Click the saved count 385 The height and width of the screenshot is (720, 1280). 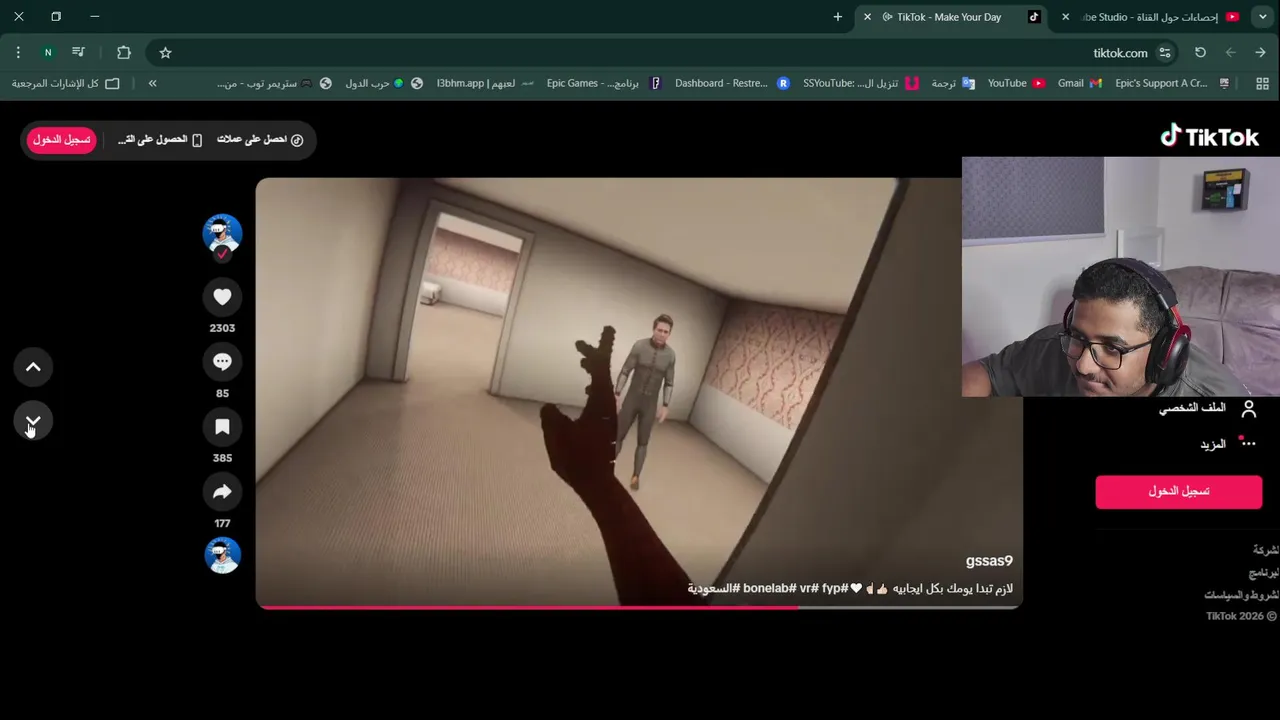[222, 458]
